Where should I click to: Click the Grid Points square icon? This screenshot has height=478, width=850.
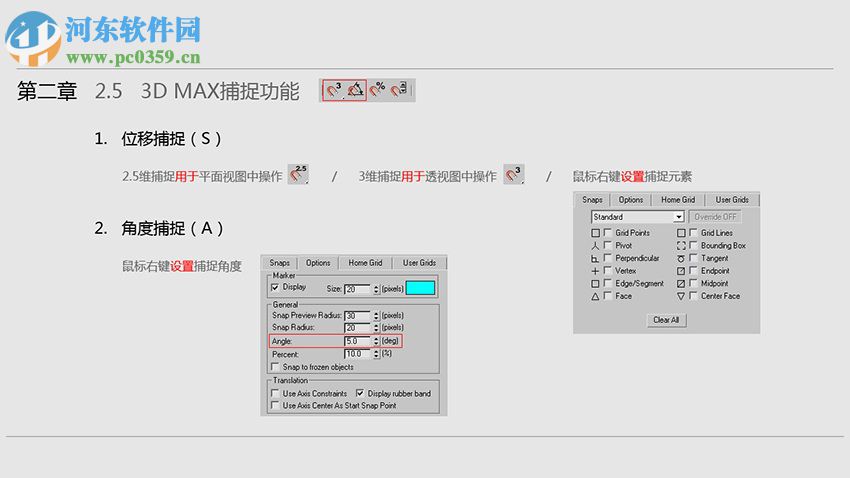coord(595,233)
